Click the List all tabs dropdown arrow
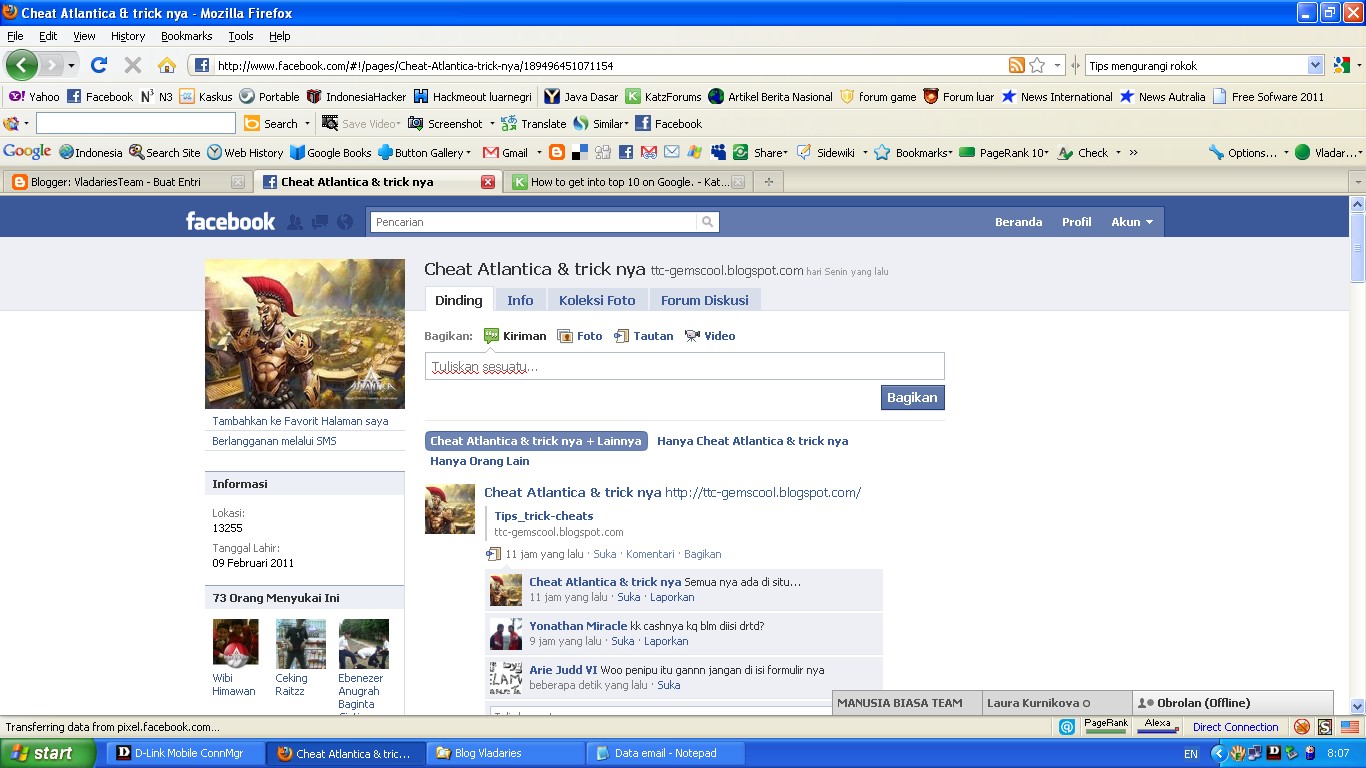Screen dimensions: 1366x768 tap(1356, 182)
